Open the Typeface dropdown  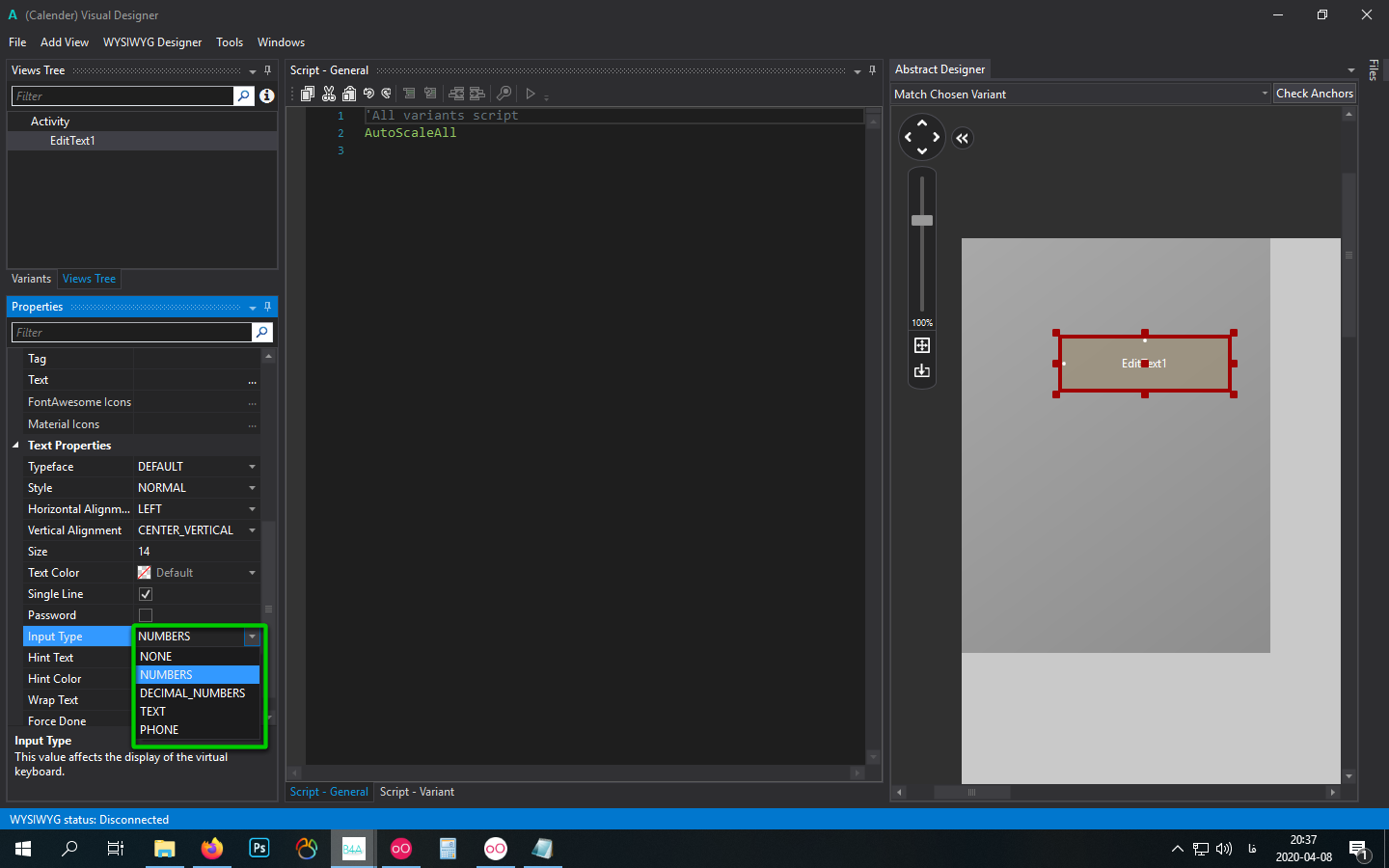pyautogui.click(x=251, y=466)
